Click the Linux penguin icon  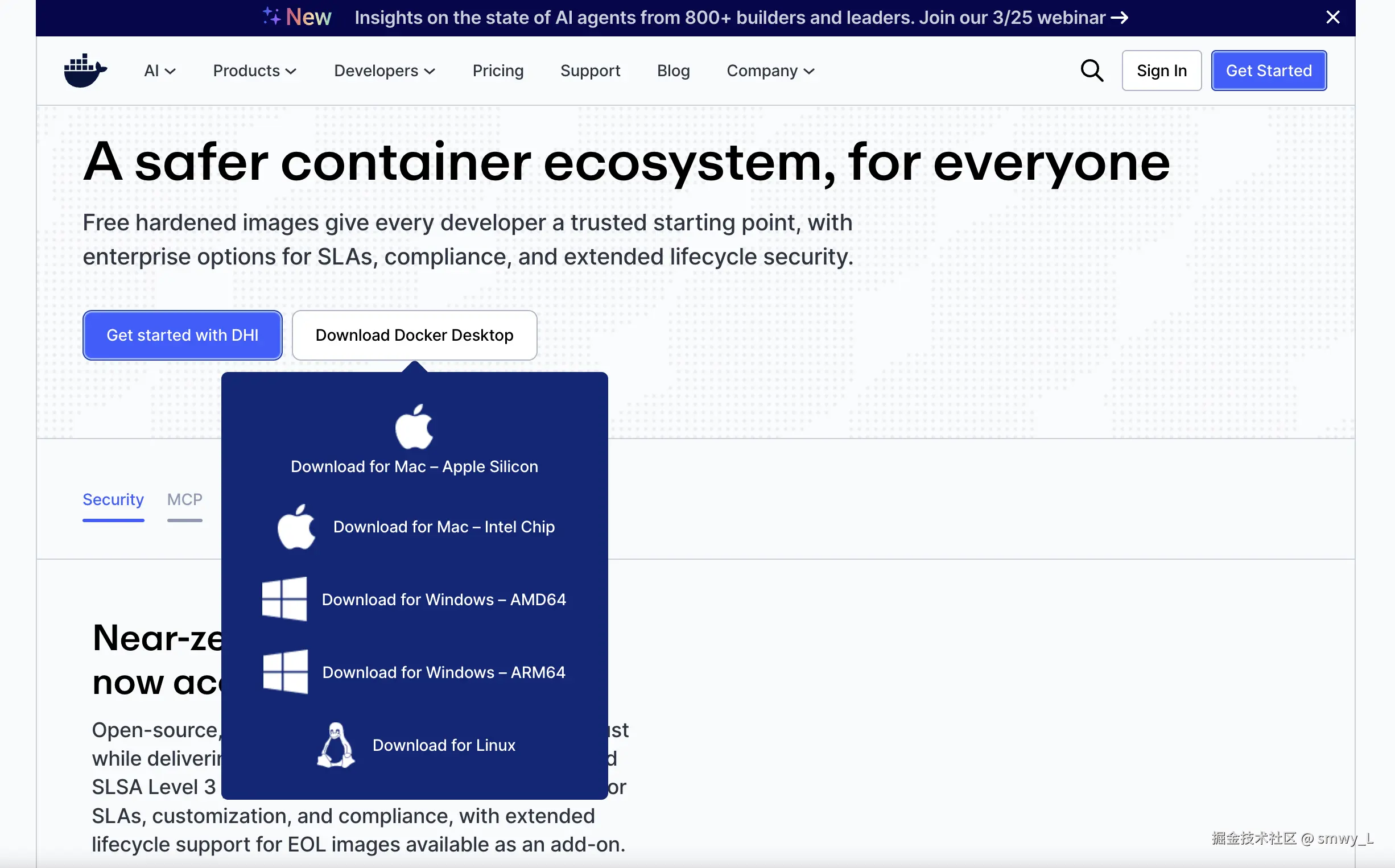click(x=336, y=745)
